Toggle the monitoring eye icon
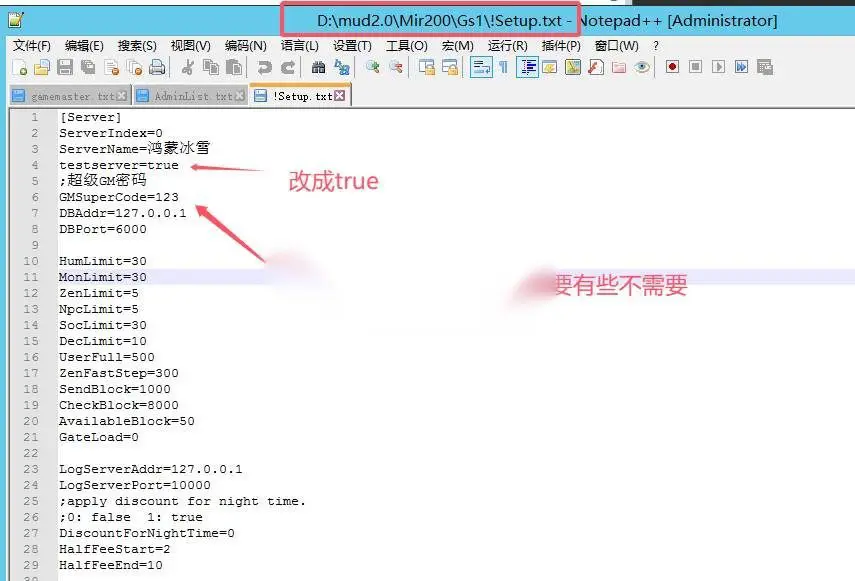Image resolution: width=855 pixels, height=581 pixels. point(642,68)
